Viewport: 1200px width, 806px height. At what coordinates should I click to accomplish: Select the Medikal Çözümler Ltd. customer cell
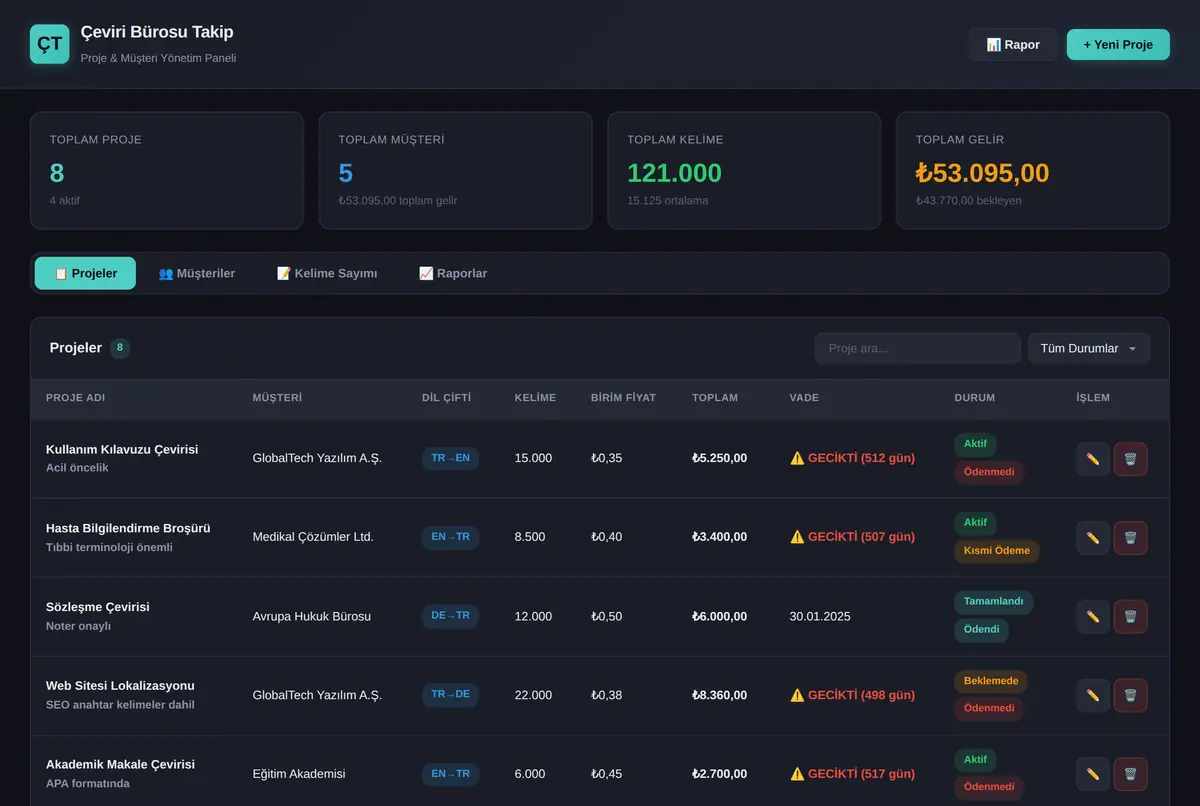coord(313,537)
